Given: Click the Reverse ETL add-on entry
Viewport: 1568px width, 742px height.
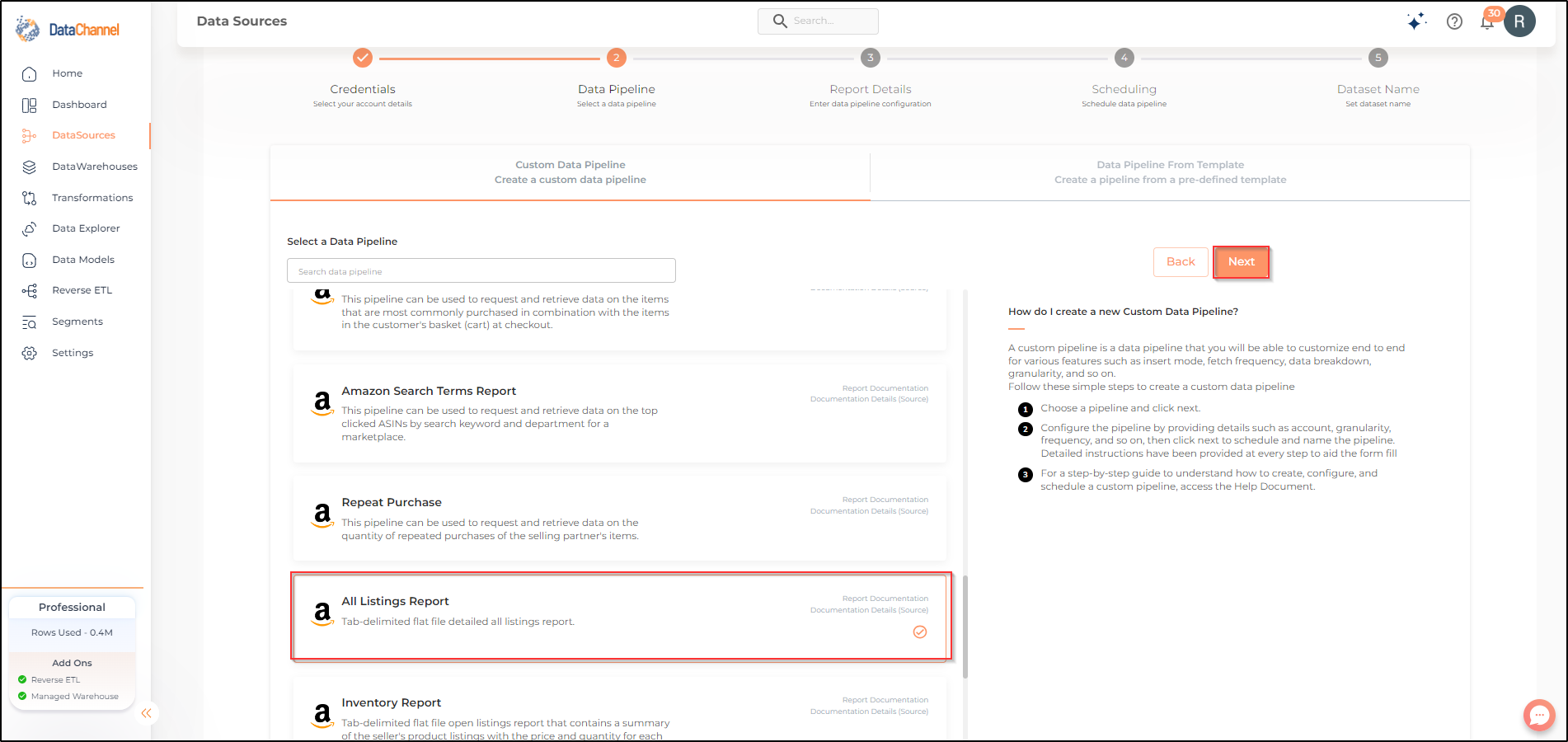Looking at the screenshot, I should (49, 680).
